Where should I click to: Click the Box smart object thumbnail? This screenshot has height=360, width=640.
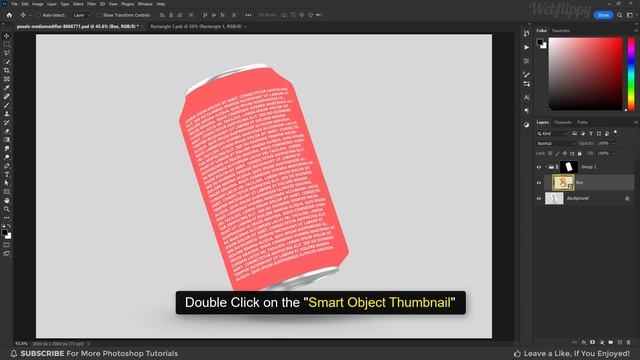(563, 182)
